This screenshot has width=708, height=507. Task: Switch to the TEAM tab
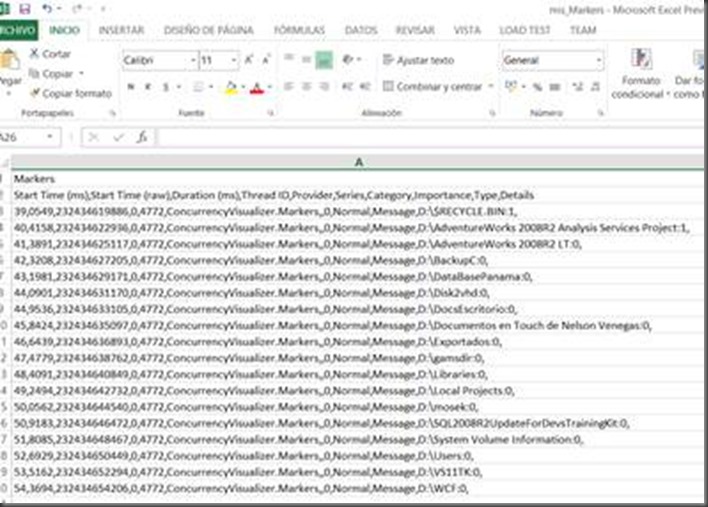click(583, 30)
